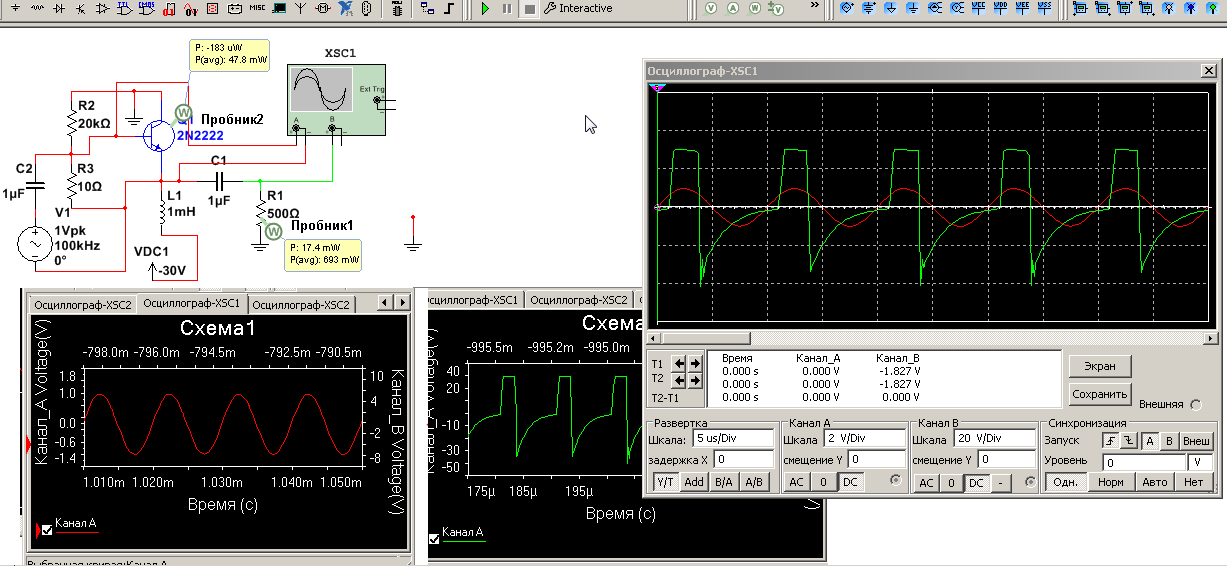Screen dimensions: 1227x566
Task: Open the MISC components group icon
Action: (257, 8)
